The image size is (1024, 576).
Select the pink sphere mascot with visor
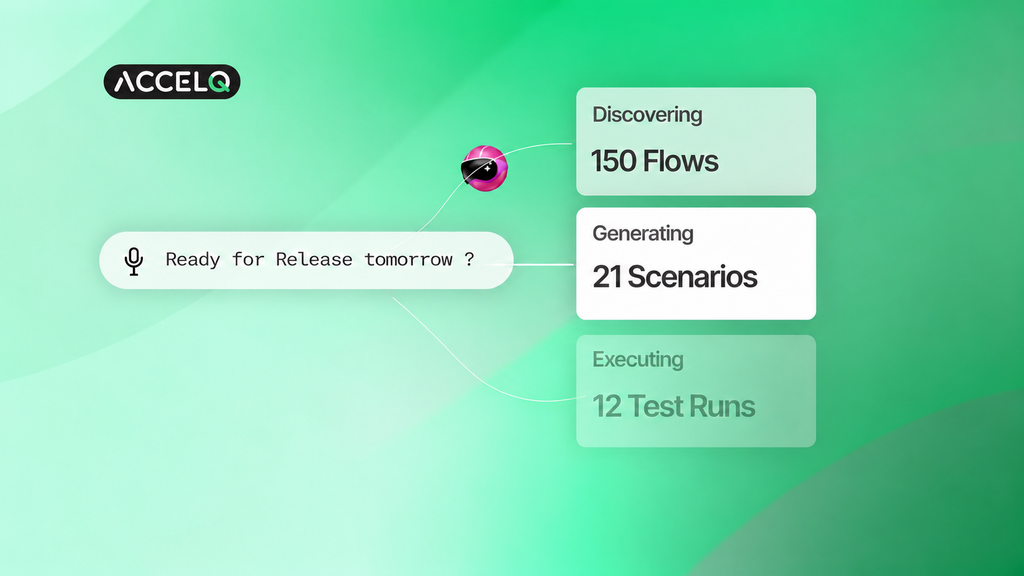pyautogui.click(x=484, y=168)
